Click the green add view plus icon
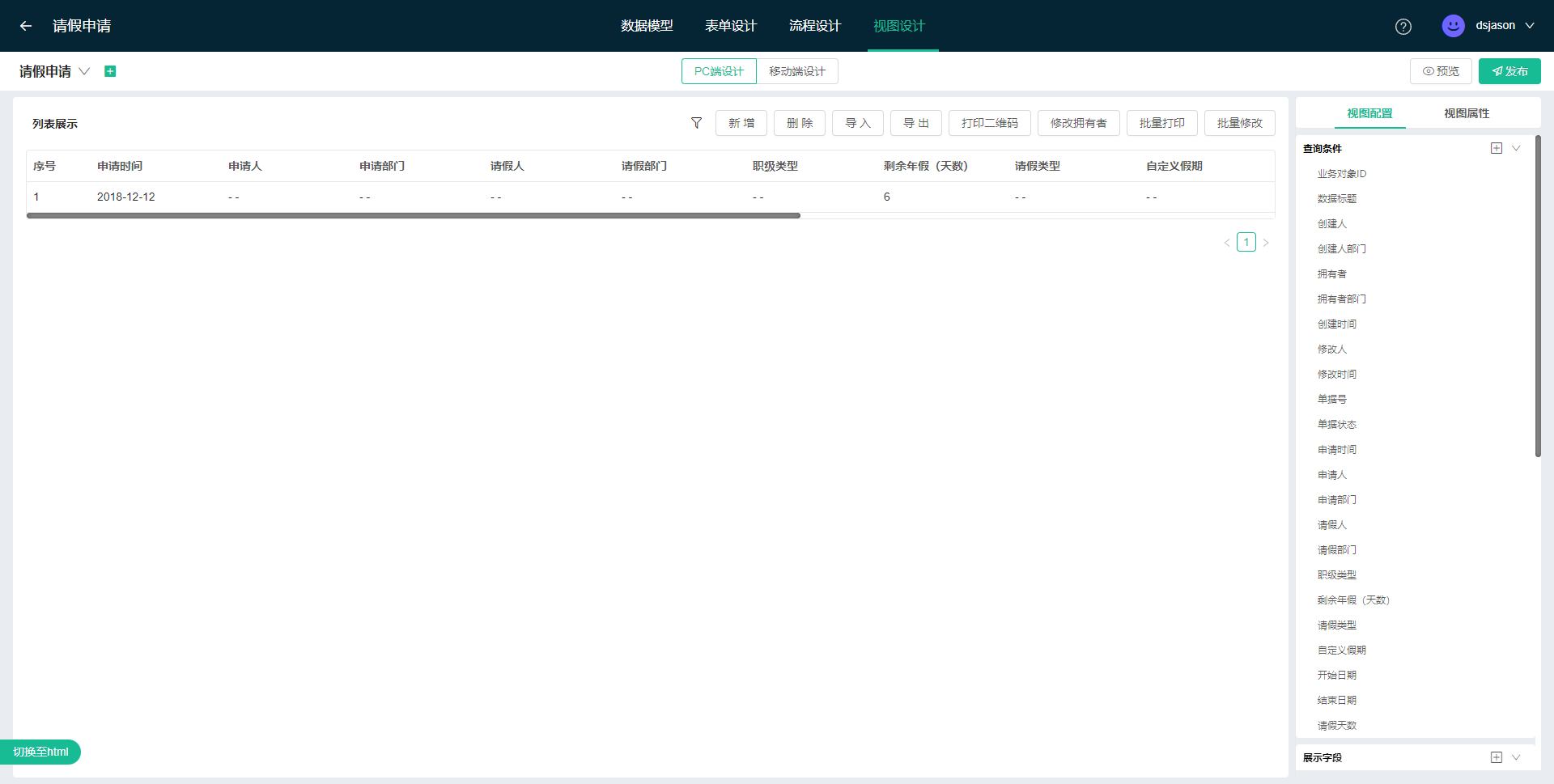 pyautogui.click(x=110, y=71)
